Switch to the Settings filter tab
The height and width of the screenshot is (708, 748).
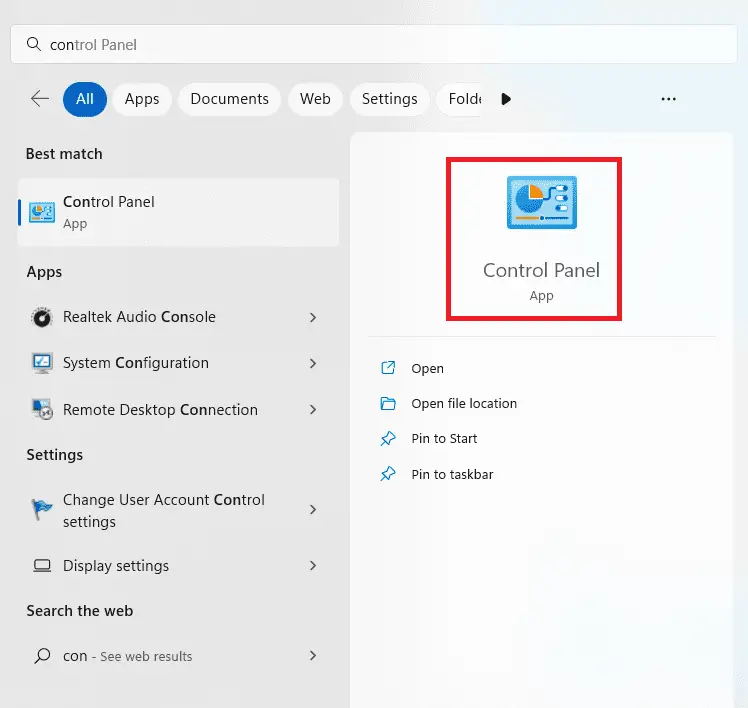tap(390, 99)
